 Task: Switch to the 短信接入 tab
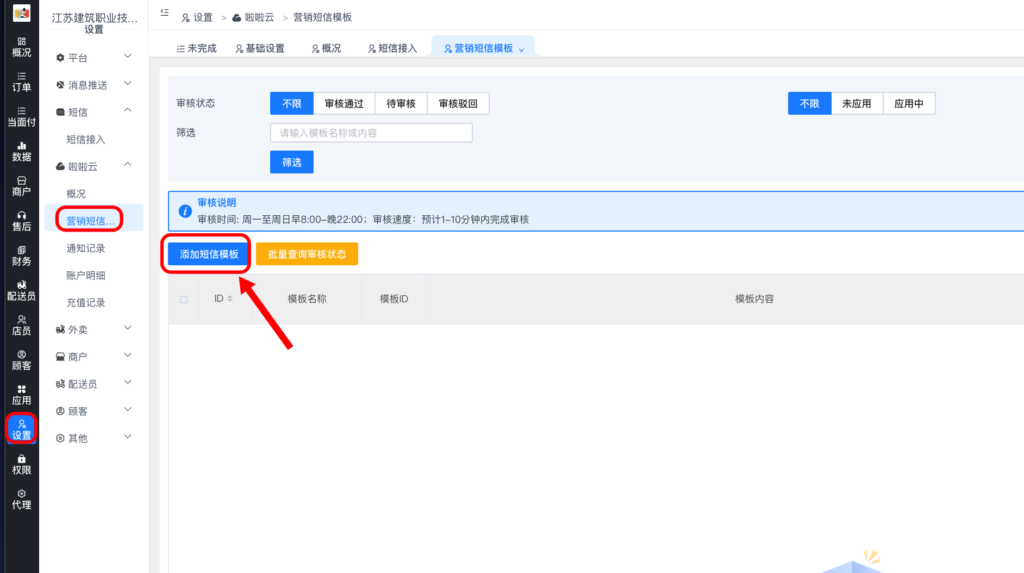click(392, 48)
